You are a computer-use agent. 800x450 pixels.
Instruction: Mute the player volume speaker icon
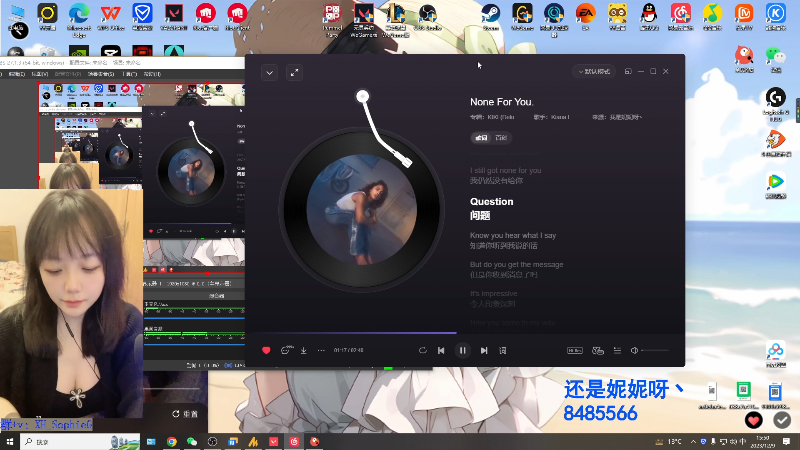pyautogui.click(x=634, y=351)
